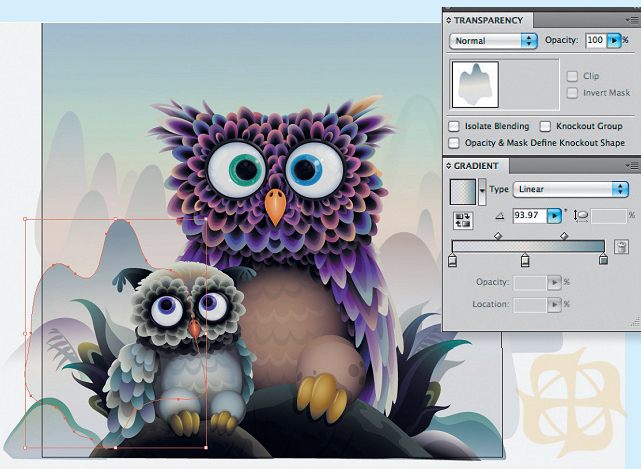Select the middle gradient color stop
The image size is (641, 469).
tap(525, 260)
